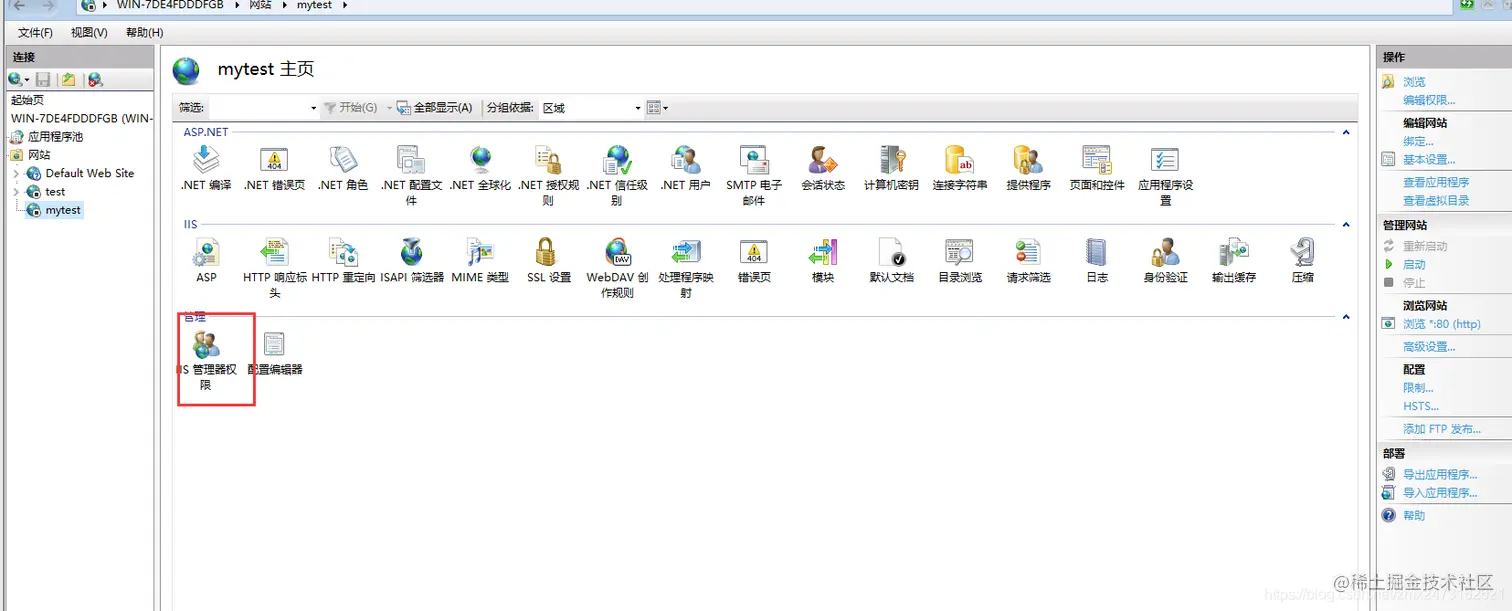Image resolution: width=1512 pixels, height=611 pixels.
Task: Open .NET 配置文件 feature
Action: 411,175
